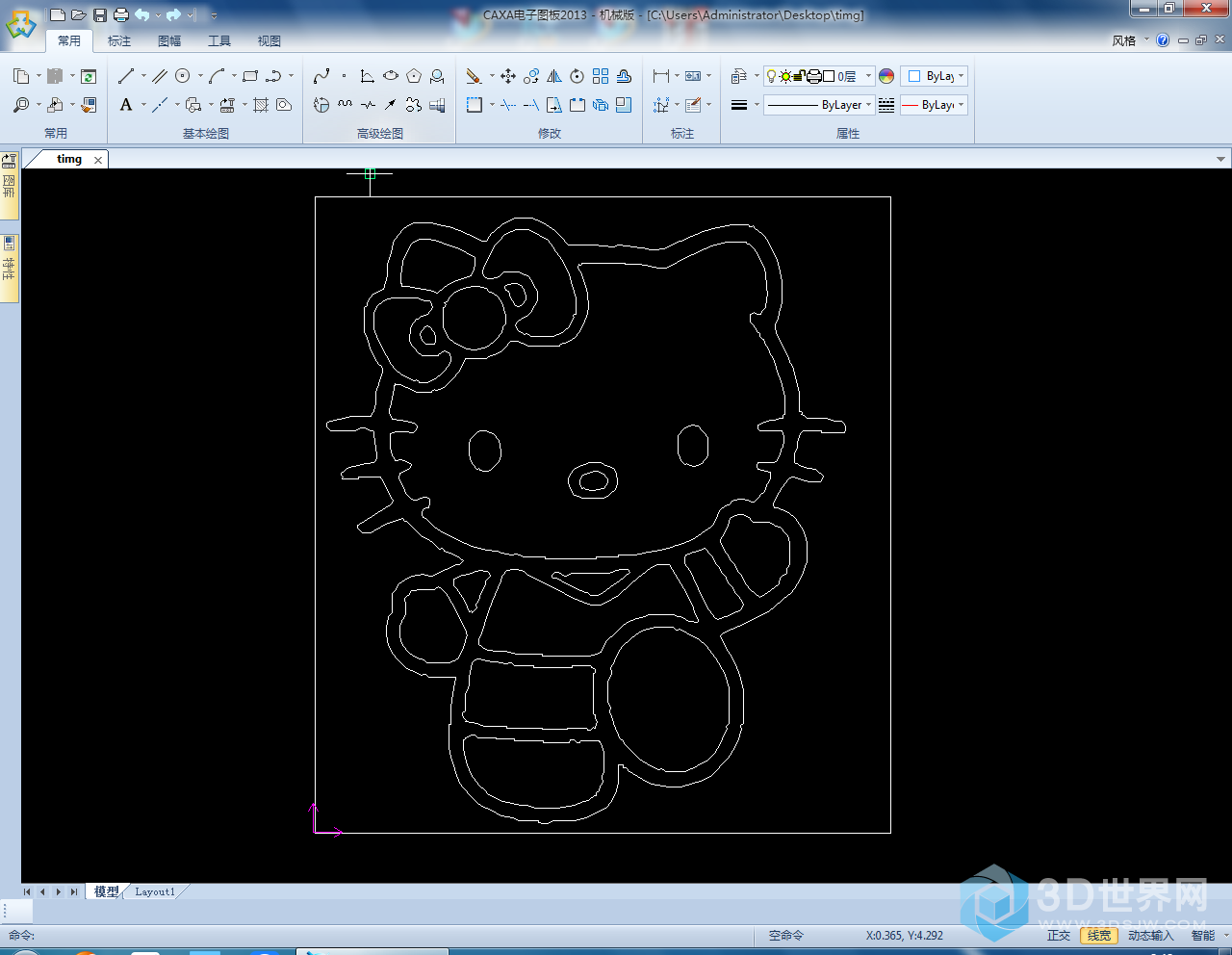
Task: Toggle 动态输入 dynamic input mode
Action: [1151, 936]
